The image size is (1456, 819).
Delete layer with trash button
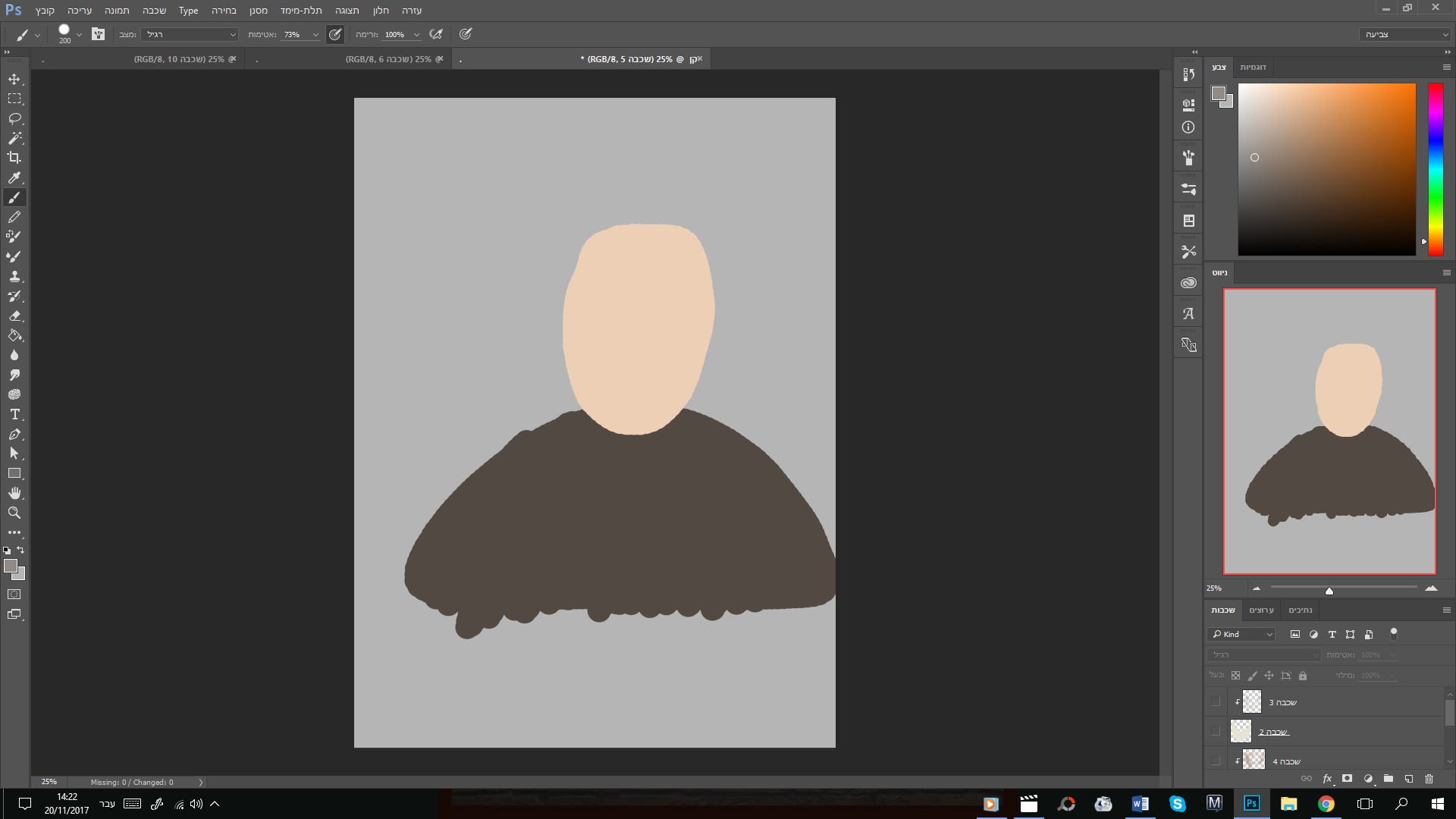tap(1429, 779)
